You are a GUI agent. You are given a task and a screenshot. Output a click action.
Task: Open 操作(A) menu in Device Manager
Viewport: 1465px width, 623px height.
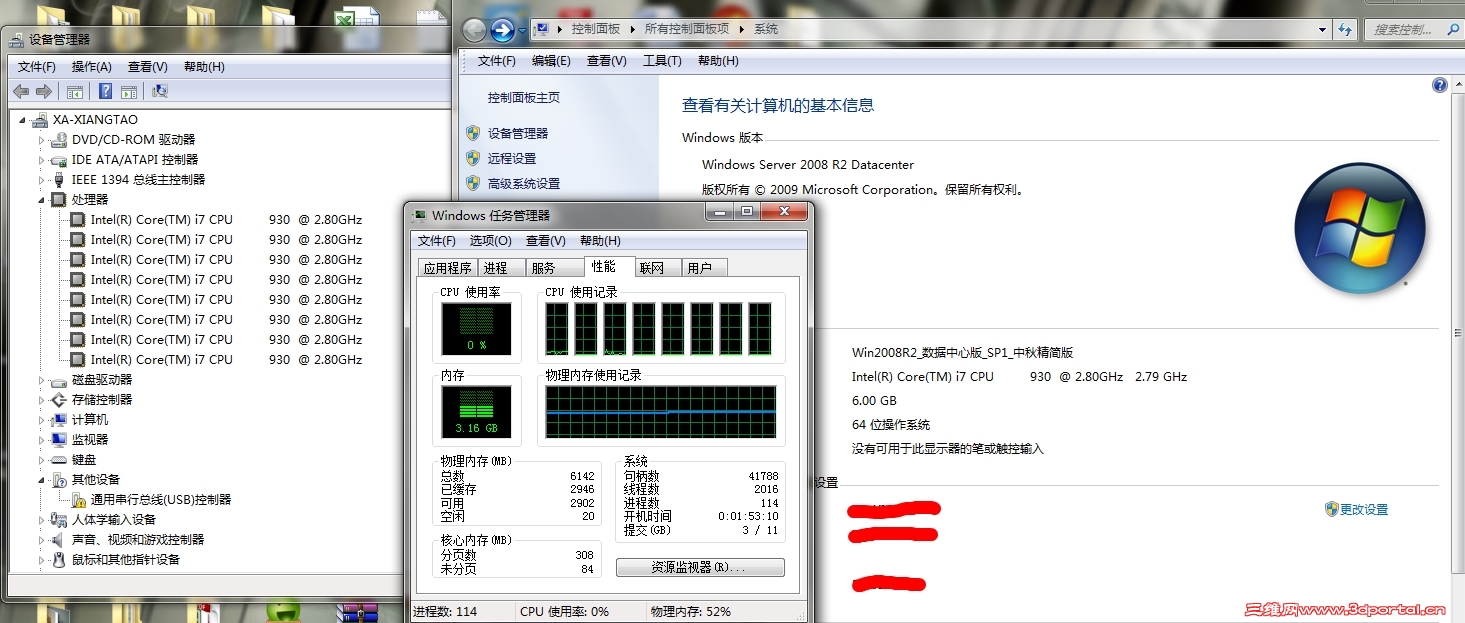click(x=92, y=67)
